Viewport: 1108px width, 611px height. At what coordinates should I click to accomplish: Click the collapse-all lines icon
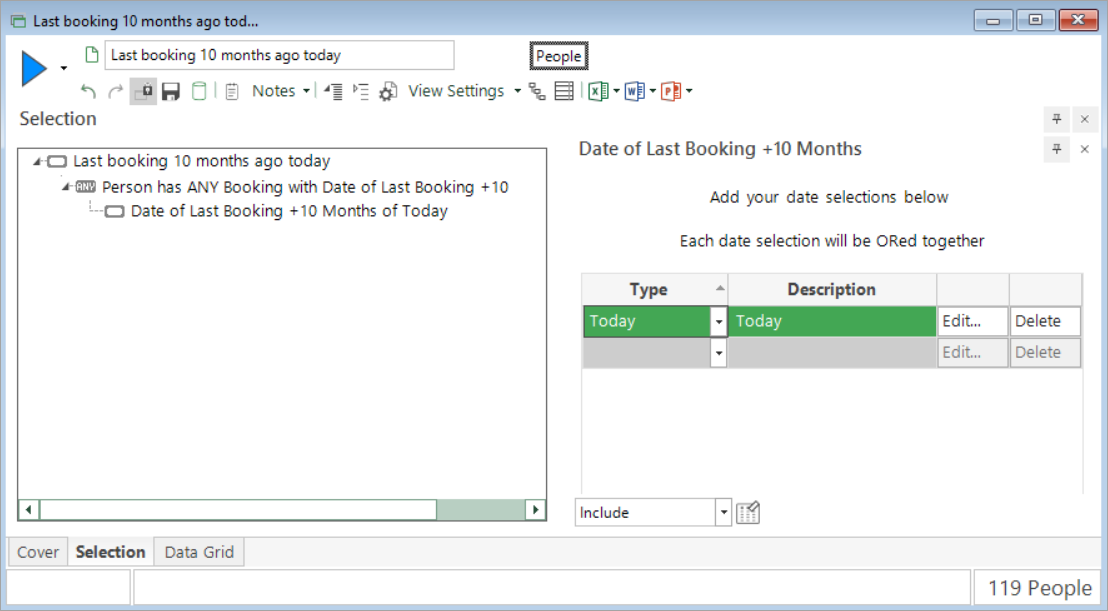[x=333, y=91]
